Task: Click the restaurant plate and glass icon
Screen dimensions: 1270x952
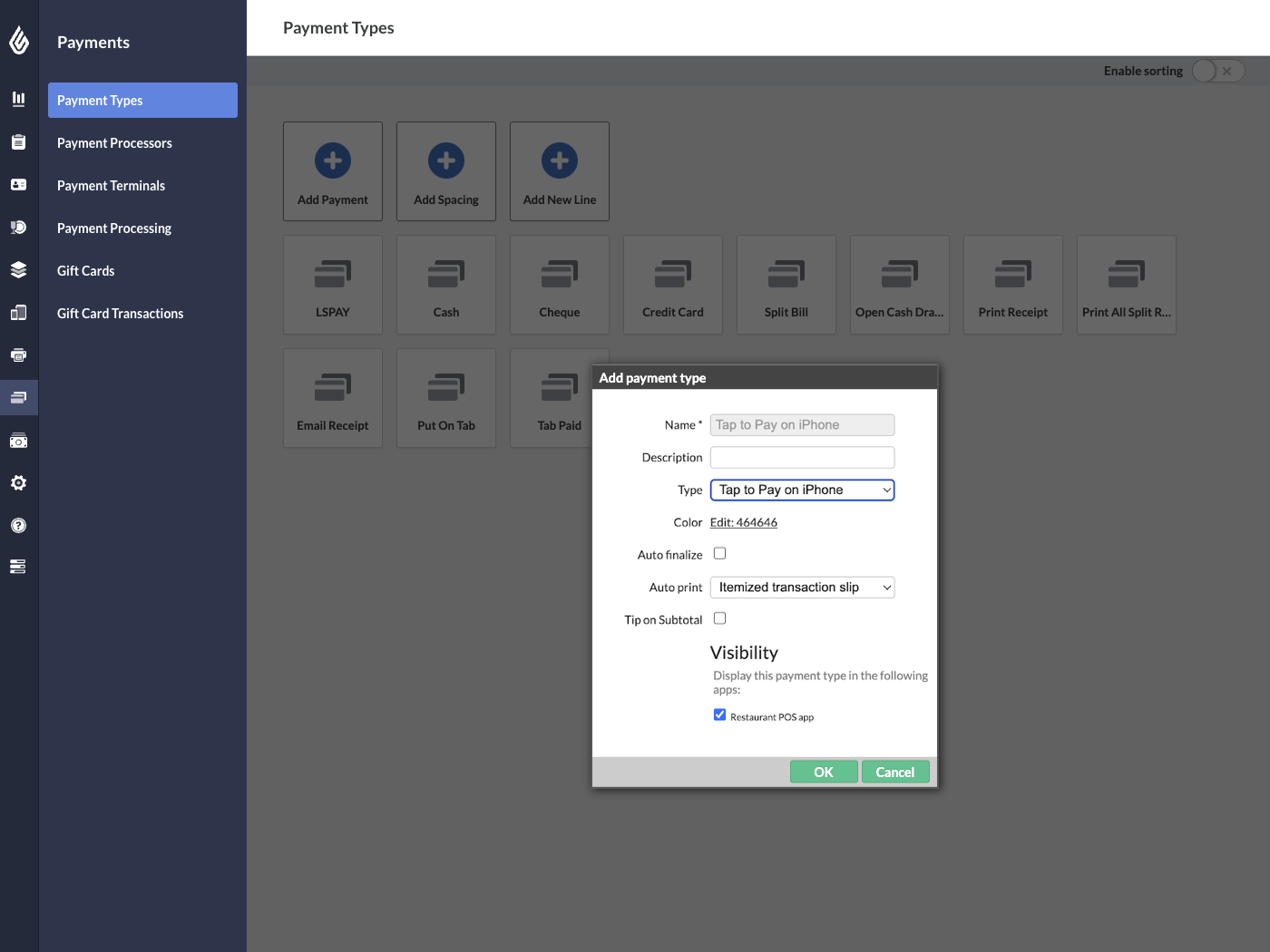Action: (19, 227)
